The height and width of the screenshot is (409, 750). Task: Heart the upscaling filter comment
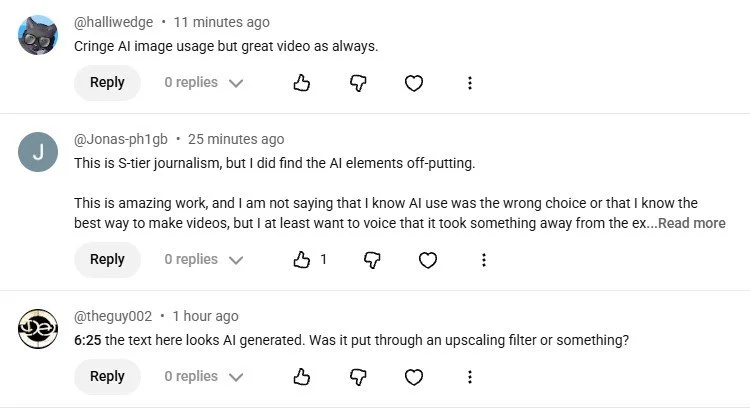point(414,377)
